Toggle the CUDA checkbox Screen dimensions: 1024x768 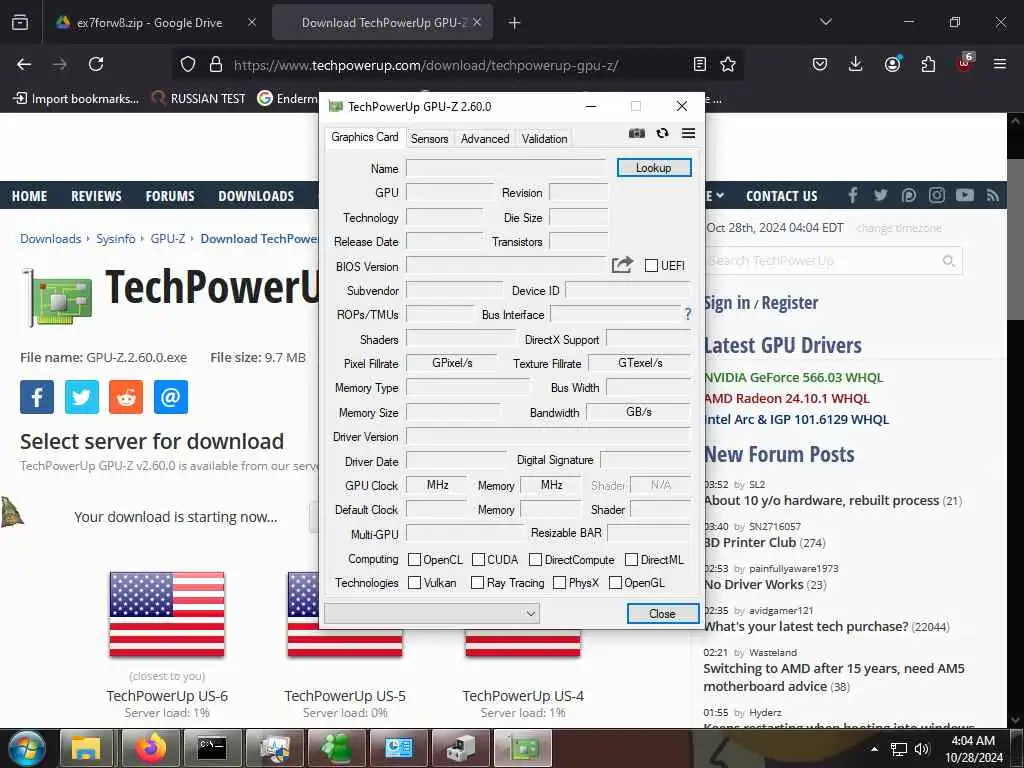point(478,560)
